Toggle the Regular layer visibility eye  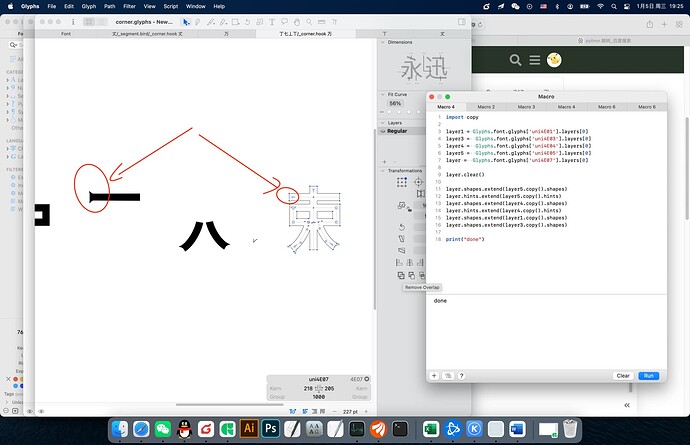click(x=383, y=131)
